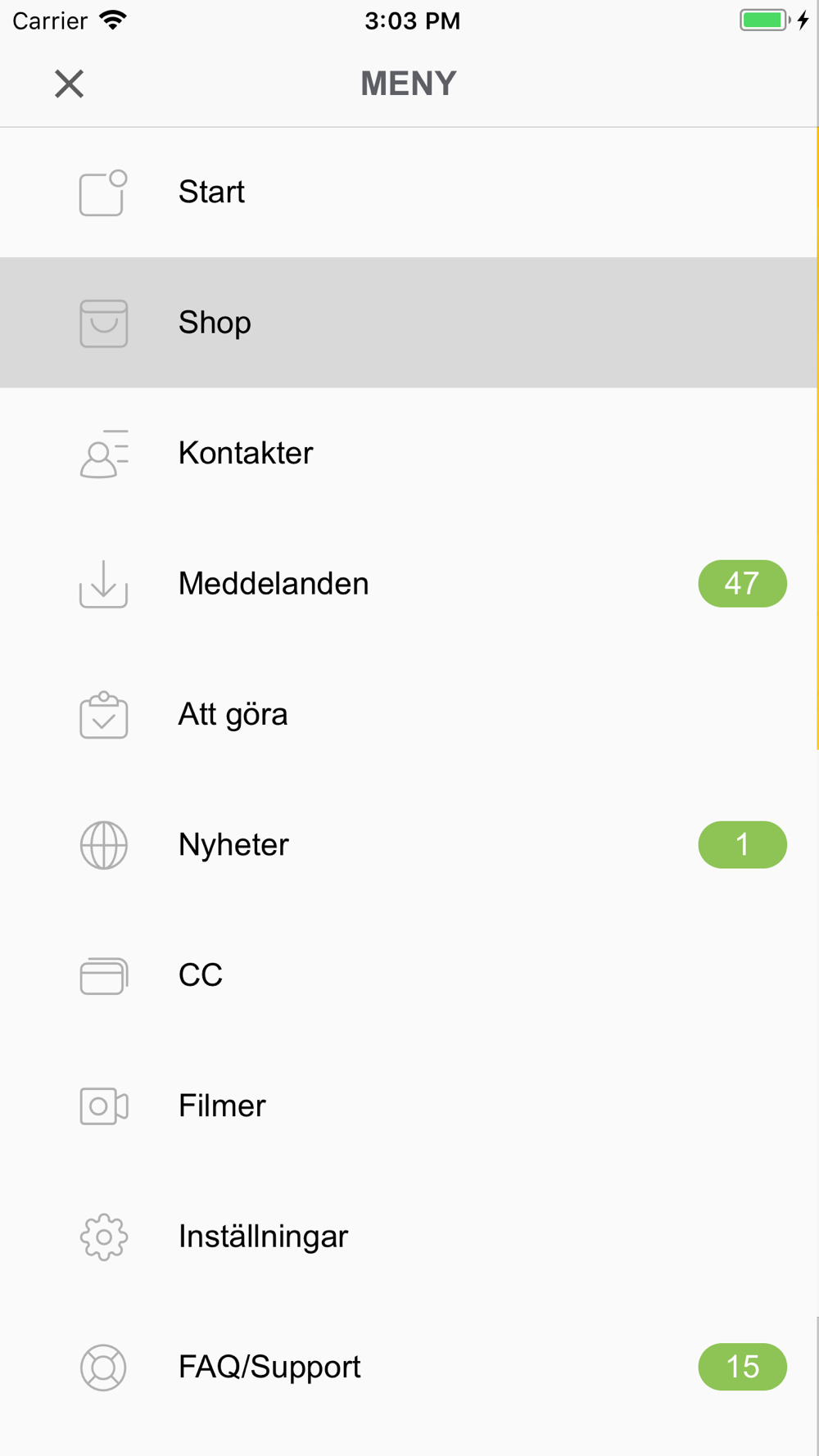Viewport: 819px width, 1456px height.
Task: Tap the 15 badge on FAQ/Support
Action: (742, 1367)
